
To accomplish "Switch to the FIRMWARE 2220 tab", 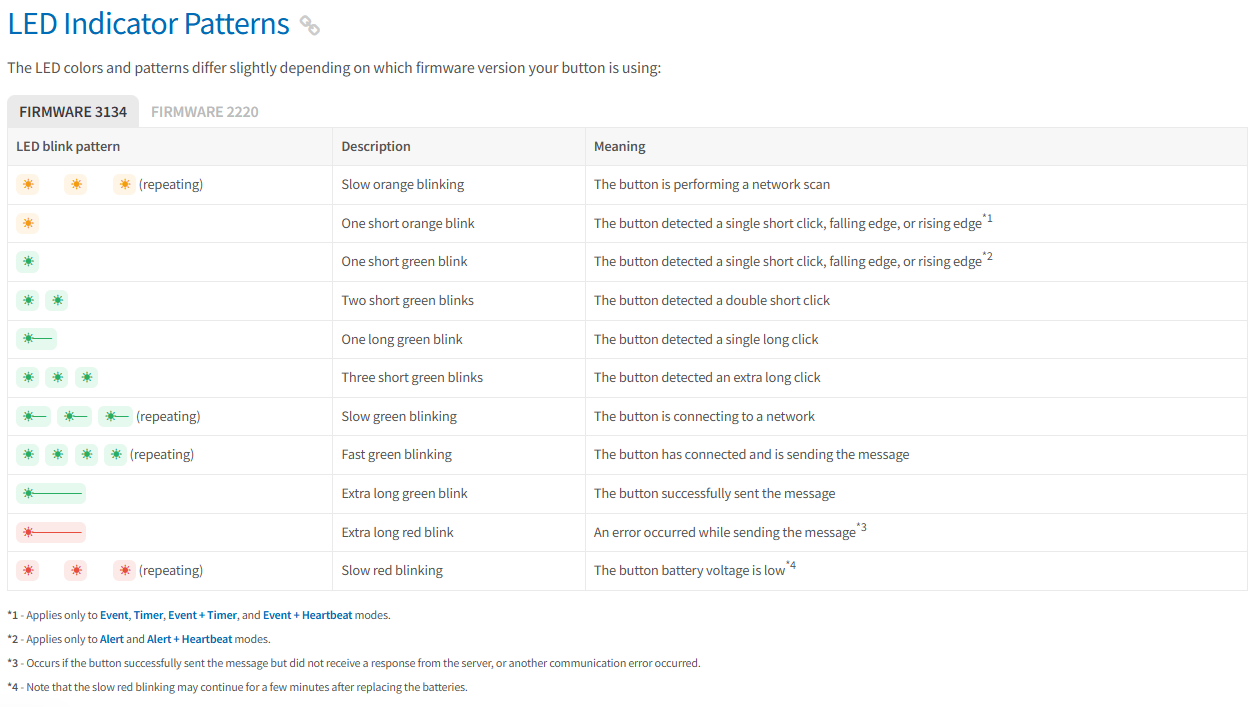I will (205, 112).
